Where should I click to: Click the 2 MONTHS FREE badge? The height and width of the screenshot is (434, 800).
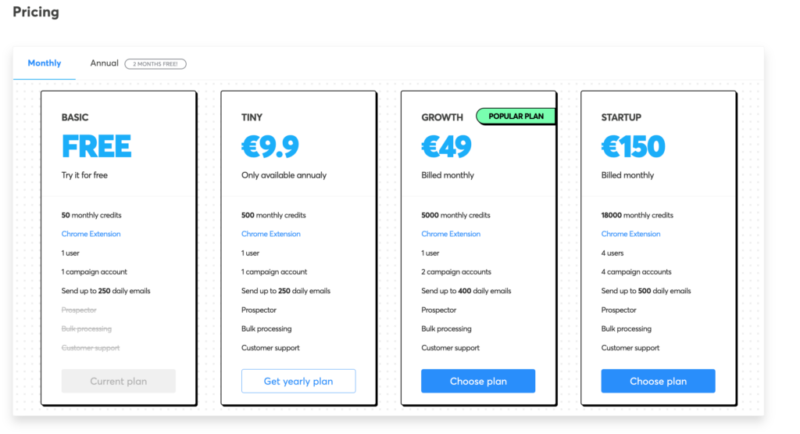pos(155,64)
